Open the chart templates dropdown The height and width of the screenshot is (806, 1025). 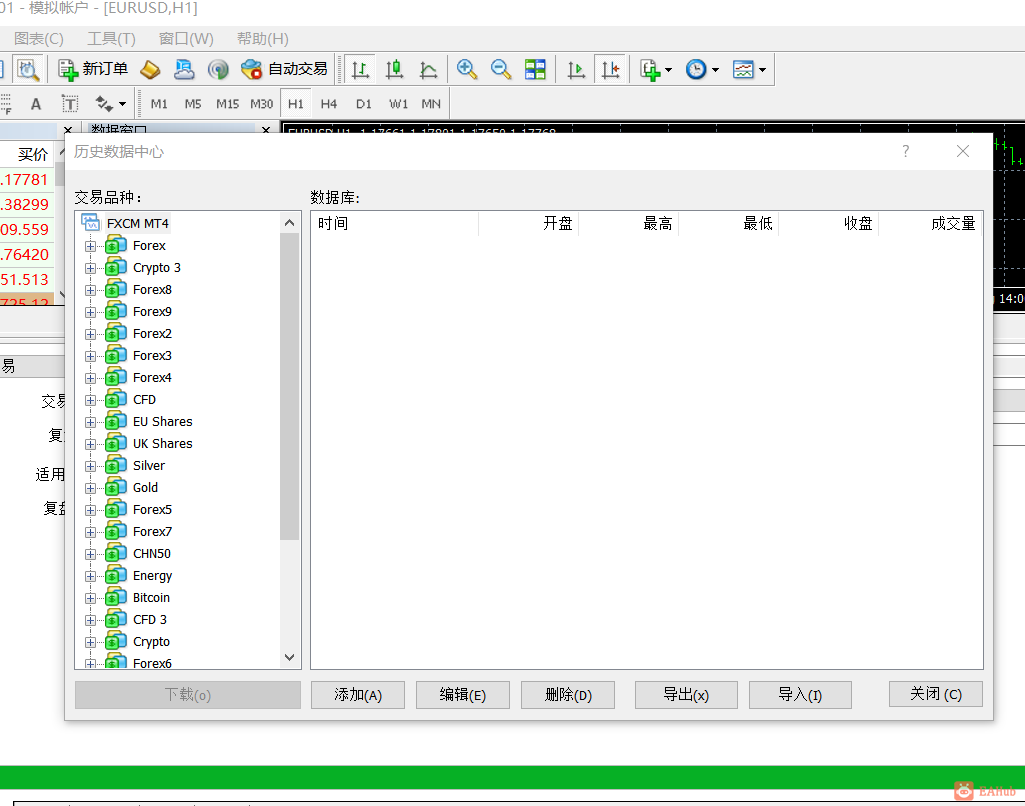pos(749,69)
